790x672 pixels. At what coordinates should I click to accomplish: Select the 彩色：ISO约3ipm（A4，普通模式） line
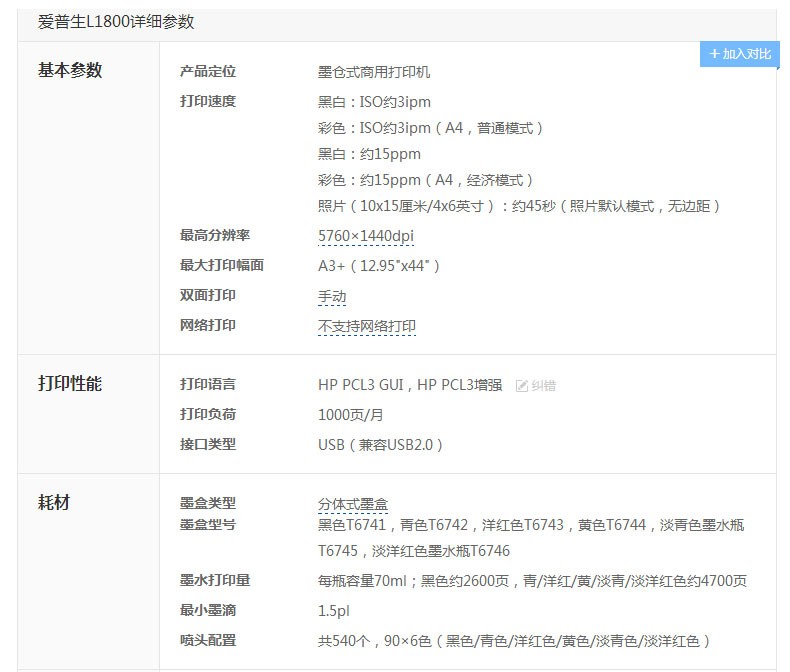point(430,128)
